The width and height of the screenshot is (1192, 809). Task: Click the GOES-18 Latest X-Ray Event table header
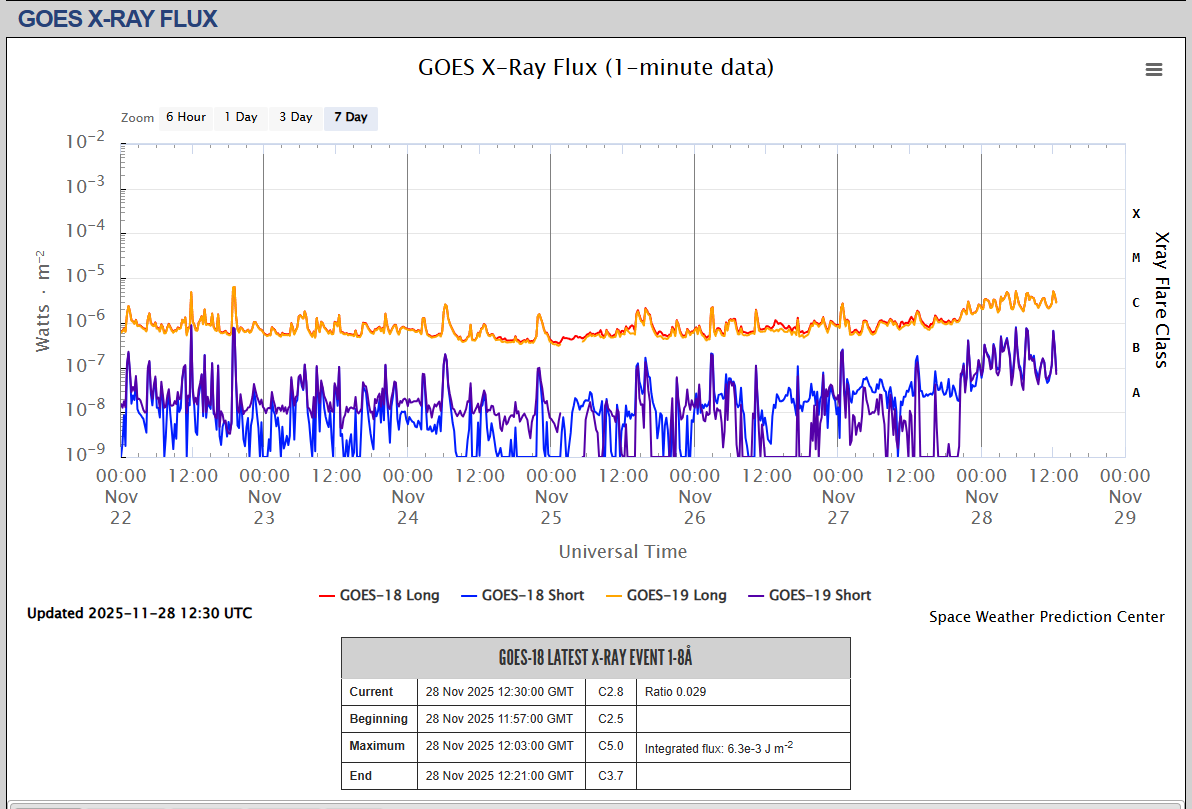coord(595,658)
